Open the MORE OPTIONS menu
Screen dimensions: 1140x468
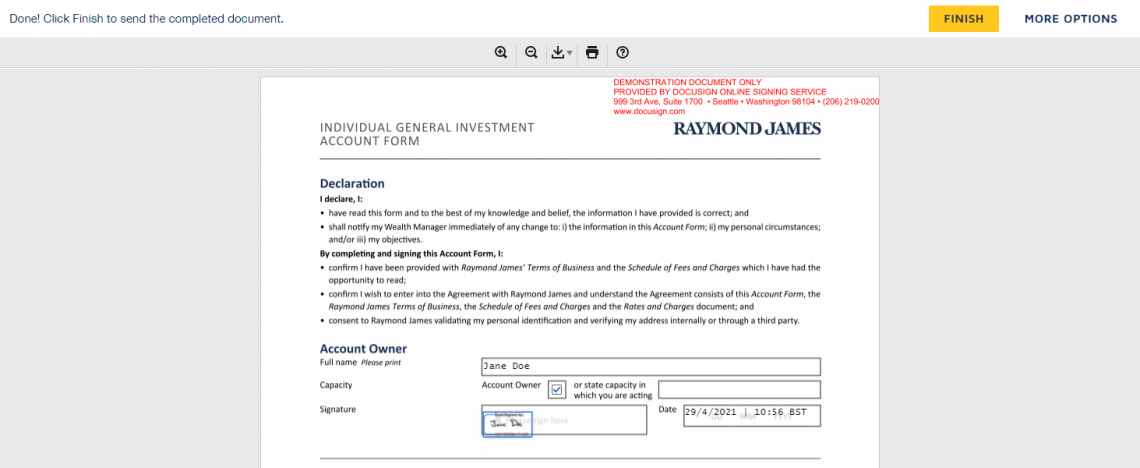coord(1071,19)
